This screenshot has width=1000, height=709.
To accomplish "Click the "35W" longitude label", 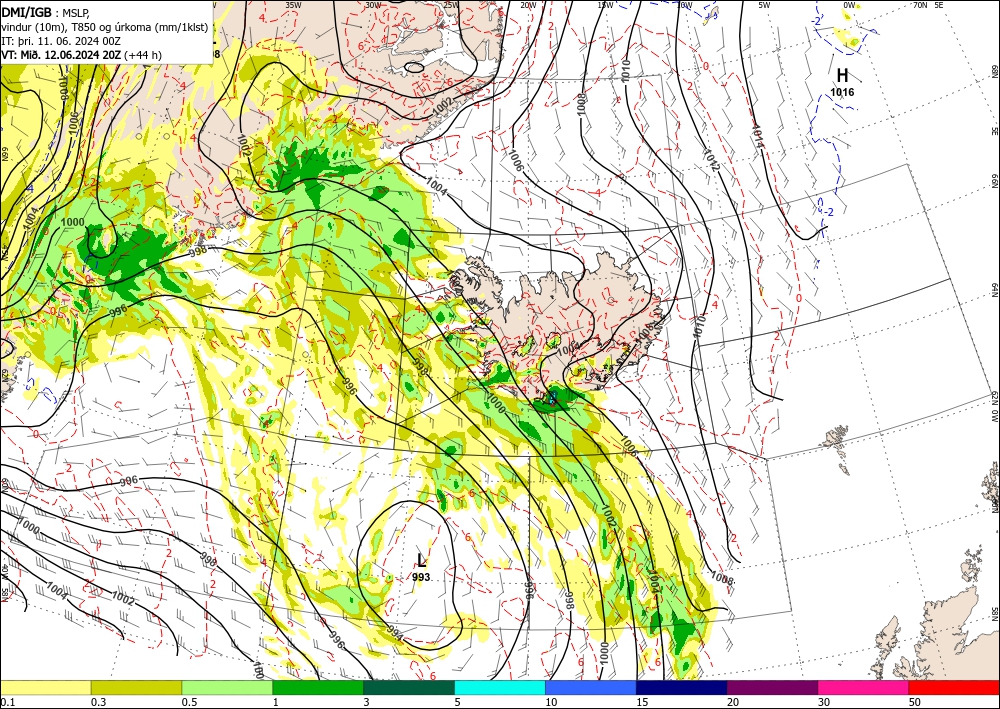I will click(293, 5).
